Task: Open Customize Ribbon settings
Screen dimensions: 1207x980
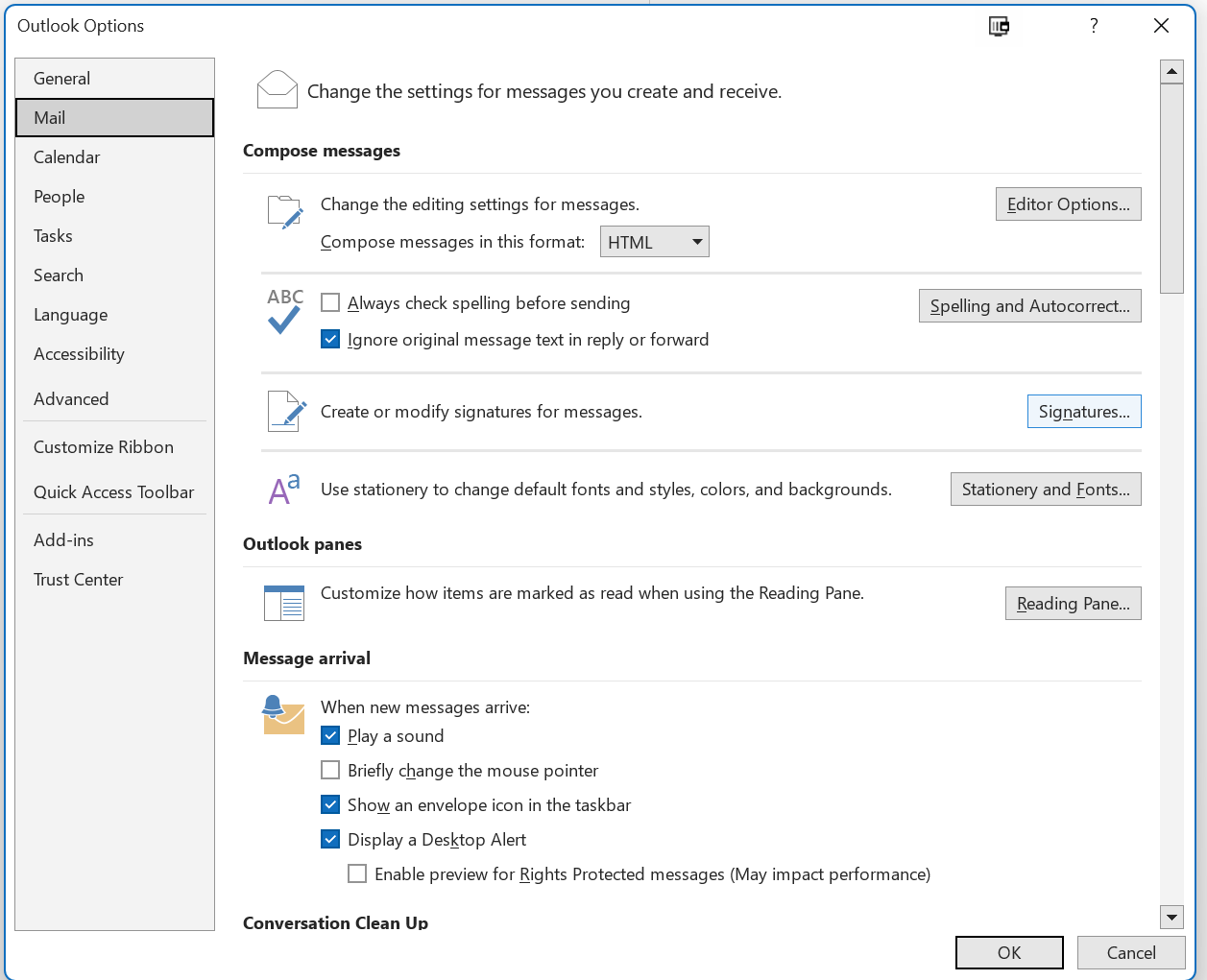Action: click(114, 447)
